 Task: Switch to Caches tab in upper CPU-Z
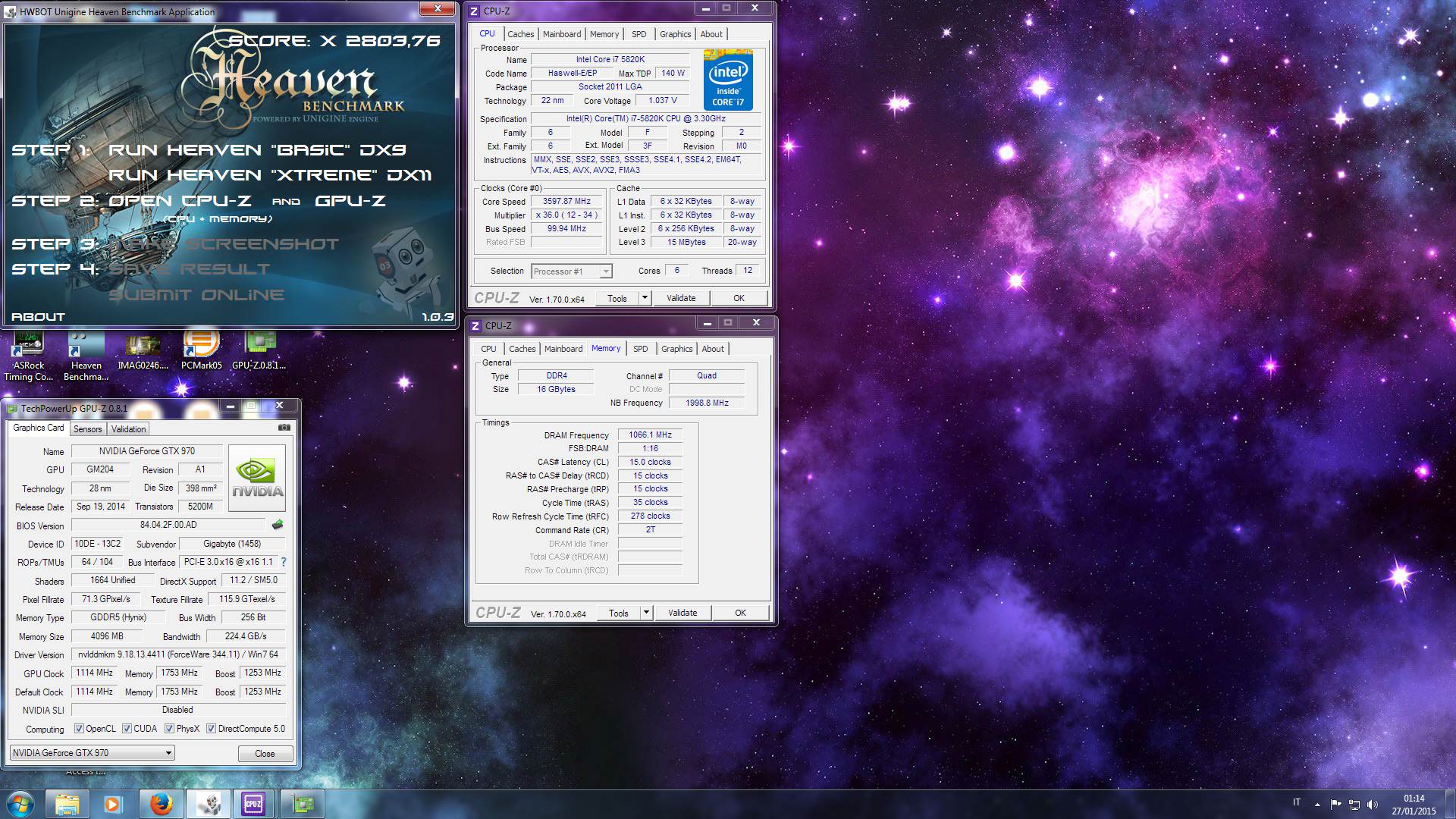521,34
